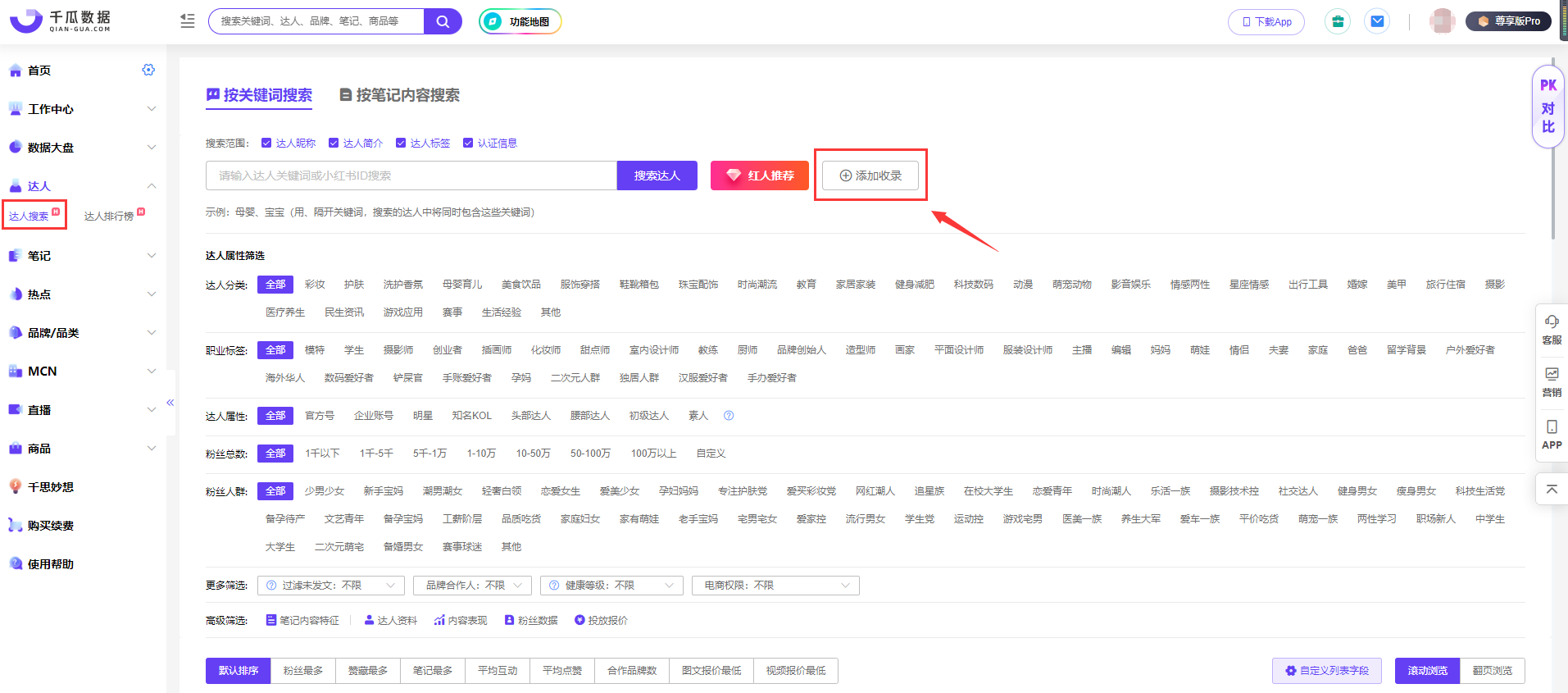Screen dimensions: 1568x693
Task: Click the 搜索达人 button
Action: 657,176
